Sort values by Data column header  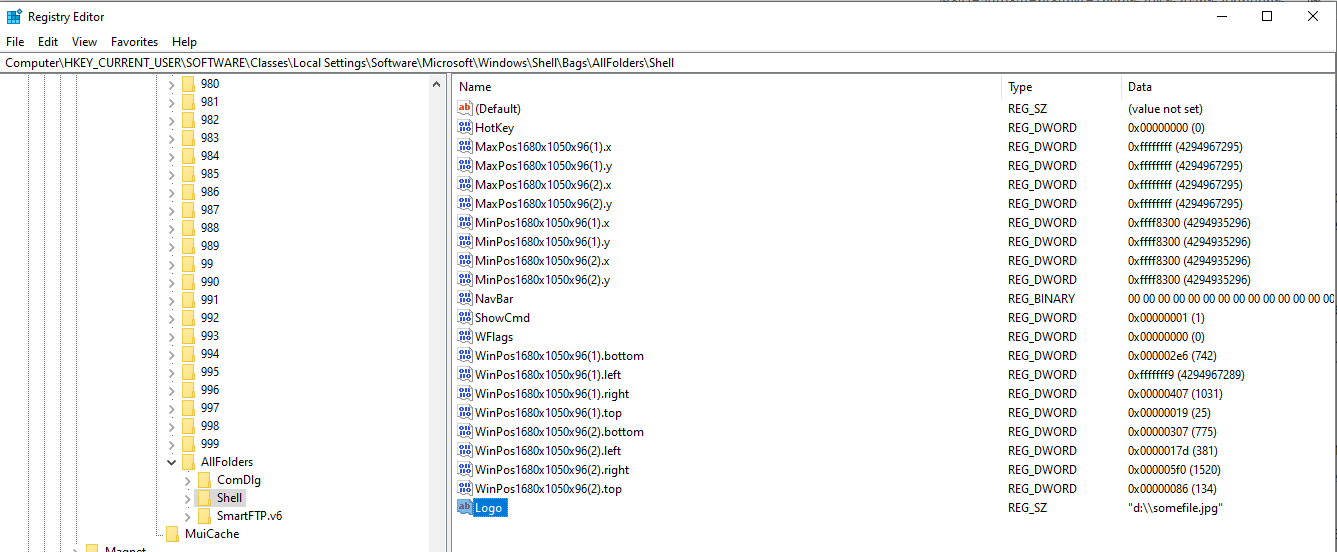tap(1229, 87)
